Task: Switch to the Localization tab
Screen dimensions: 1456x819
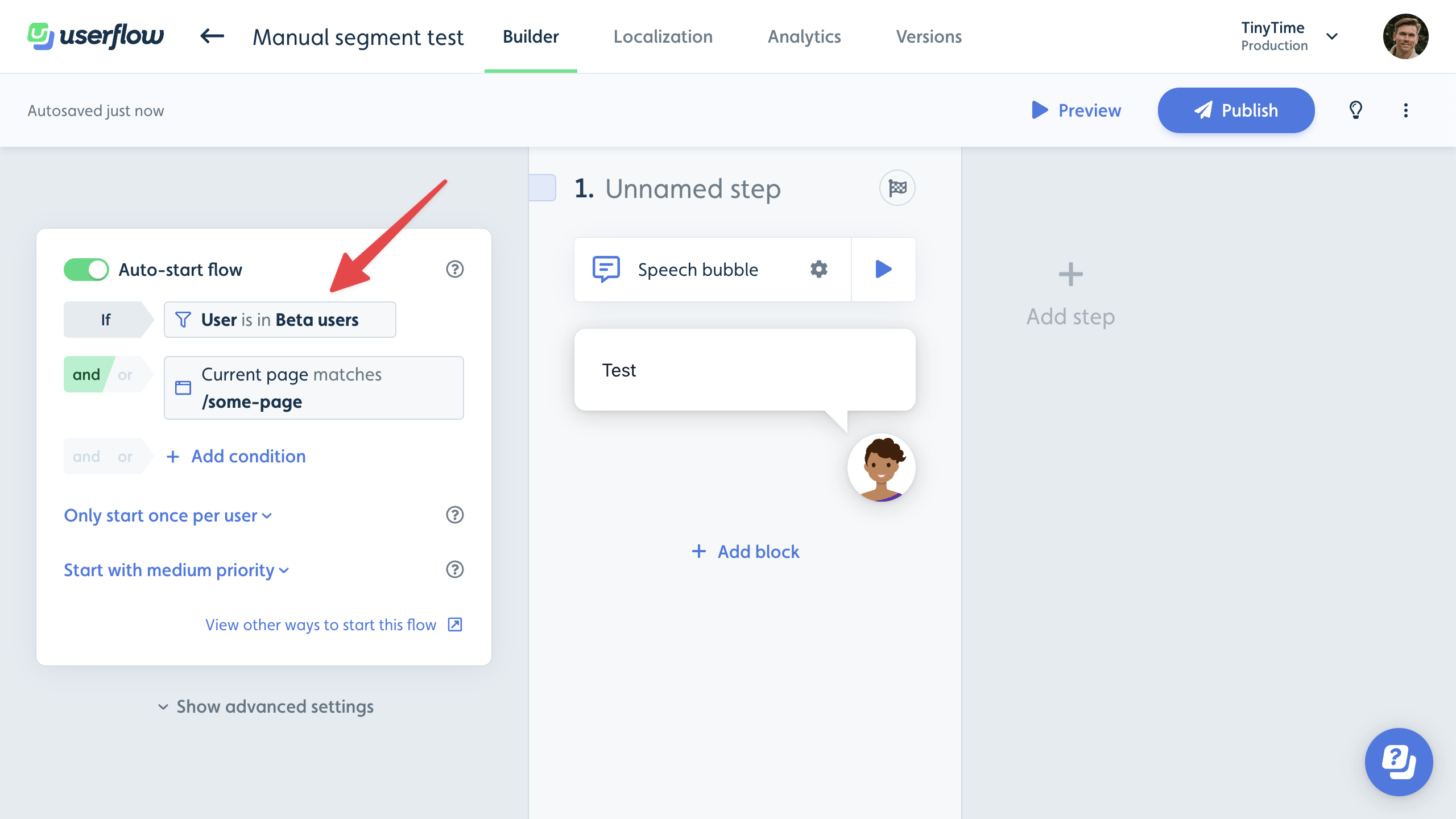Action: 663,36
